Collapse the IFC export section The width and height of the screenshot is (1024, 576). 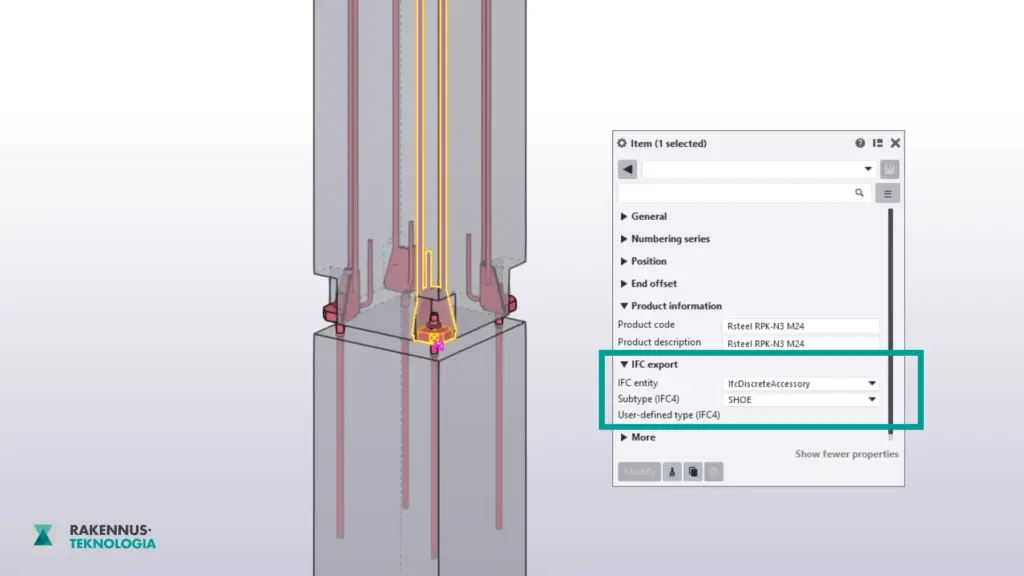[x=653, y=364]
